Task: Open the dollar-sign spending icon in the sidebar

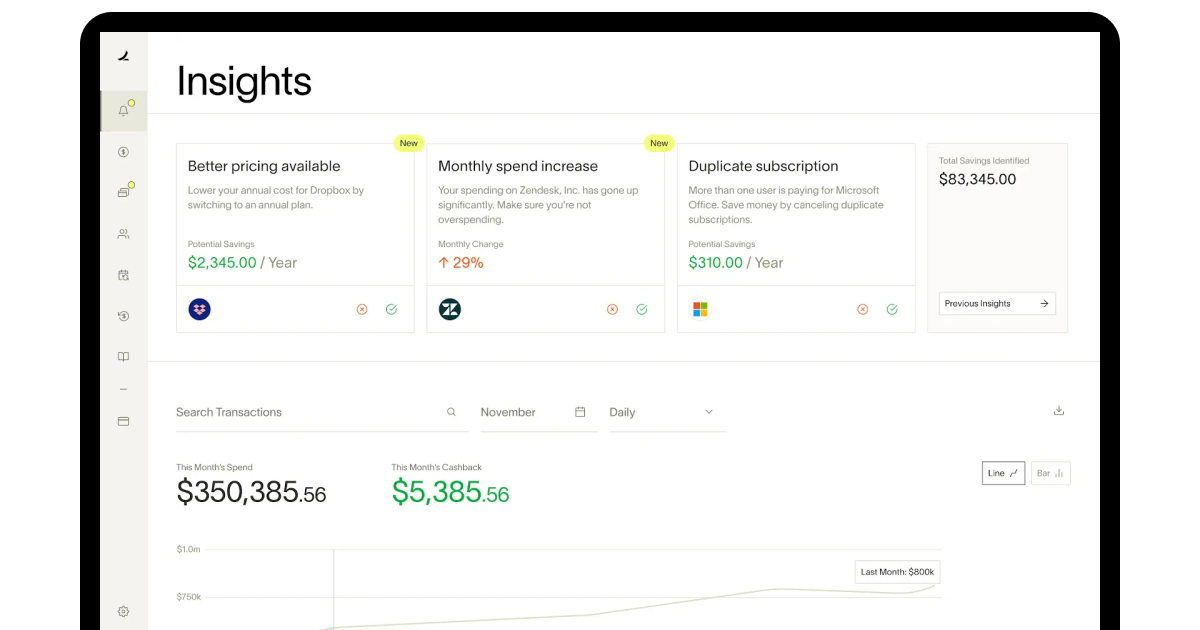Action: pyautogui.click(x=123, y=152)
